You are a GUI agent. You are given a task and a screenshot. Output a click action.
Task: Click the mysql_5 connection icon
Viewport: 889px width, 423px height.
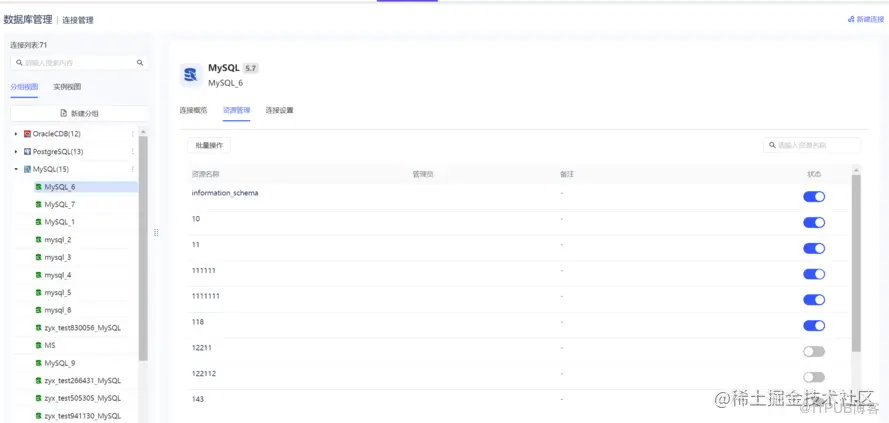[39, 293]
